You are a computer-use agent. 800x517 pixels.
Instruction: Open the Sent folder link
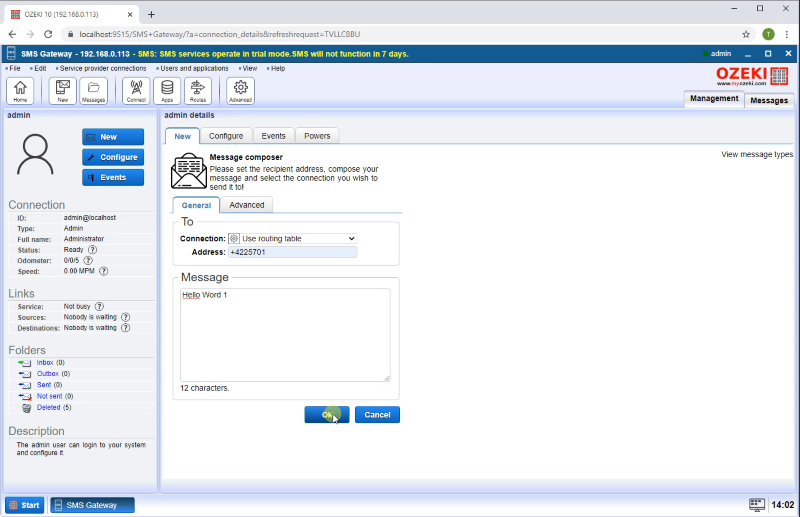pyautogui.click(x=44, y=385)
